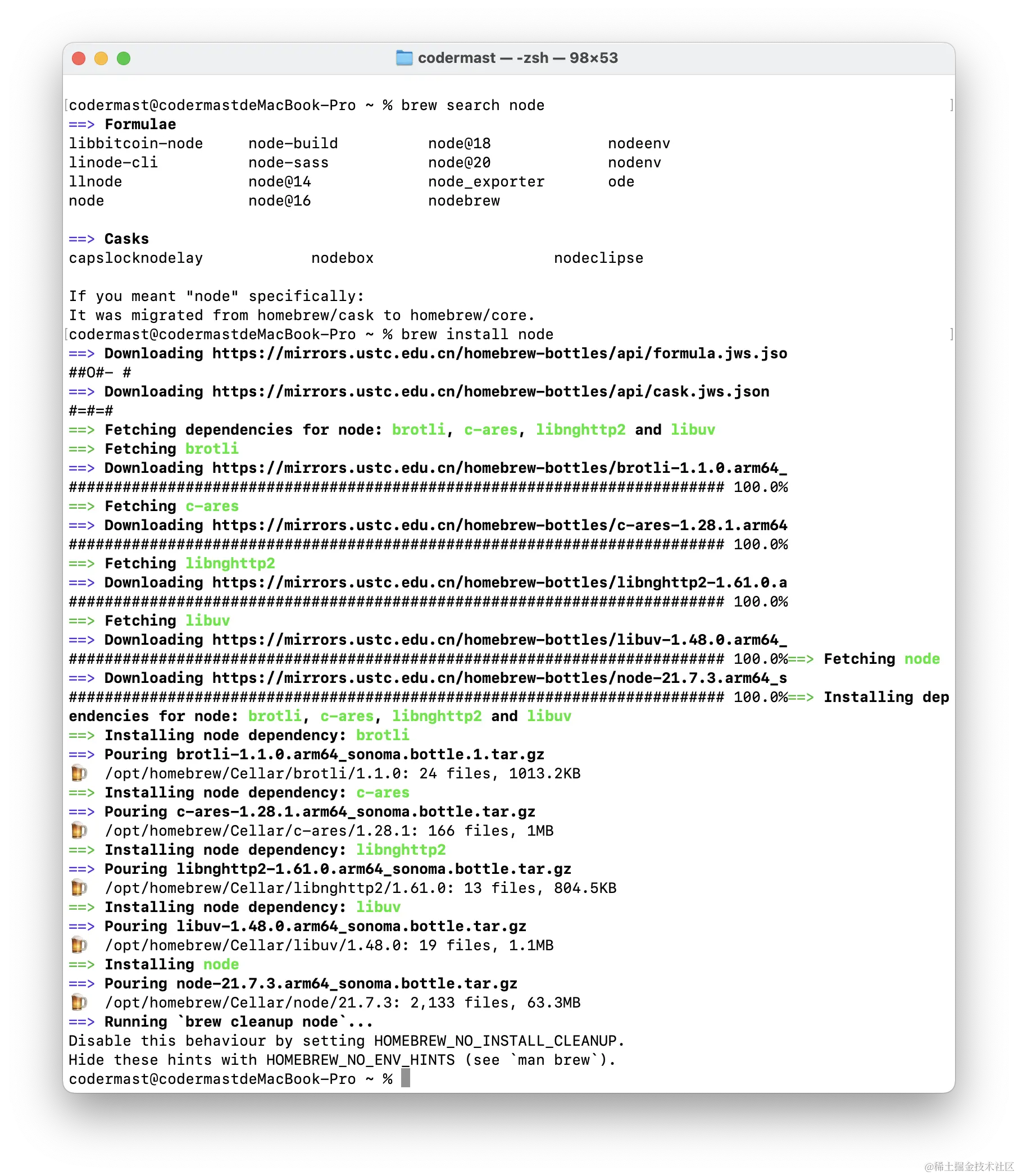
Task: Click the brotli-1.1.0.arm64_ download URL
Action: [500, 468]
